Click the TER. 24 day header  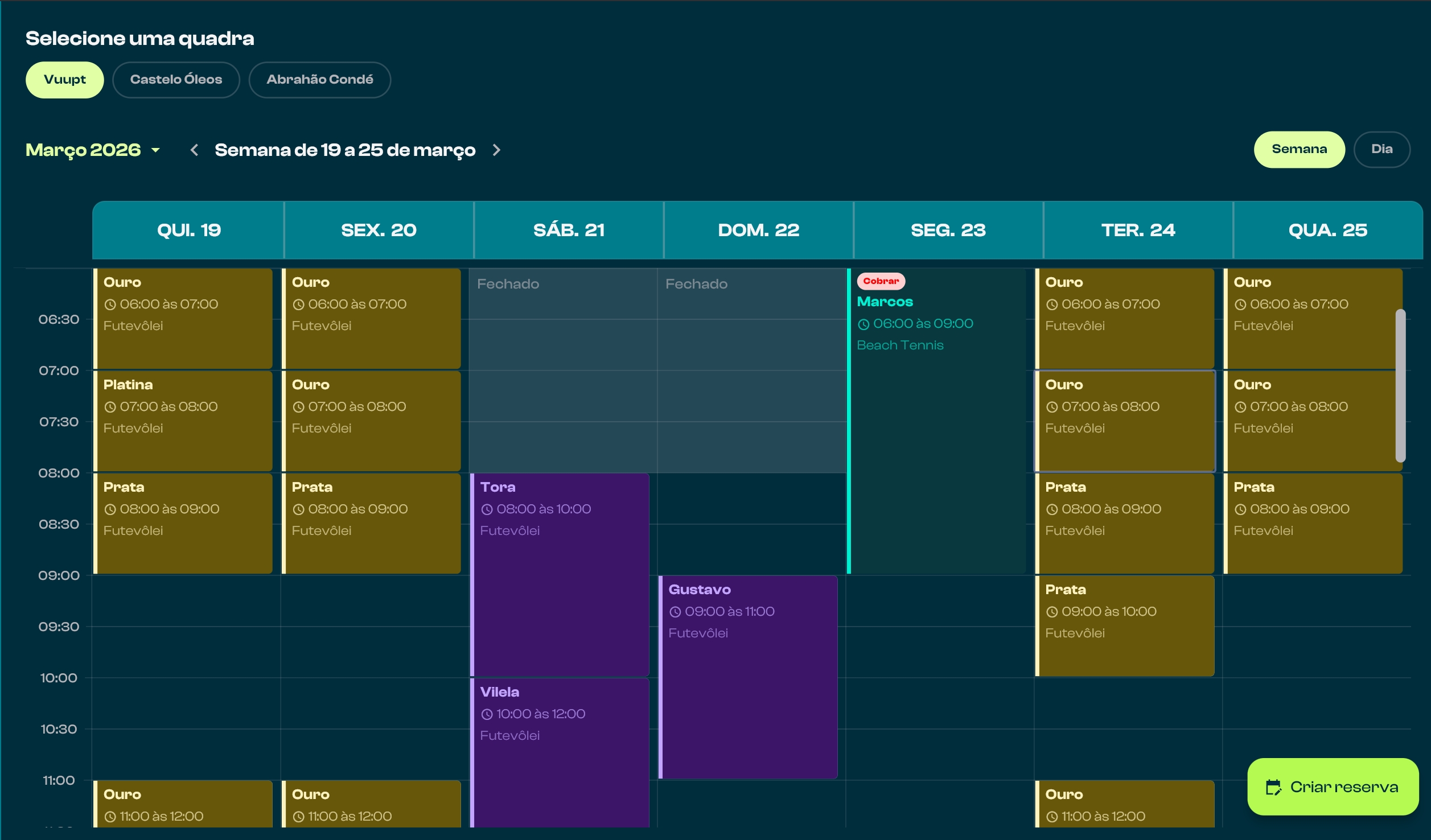point(1138,230)
